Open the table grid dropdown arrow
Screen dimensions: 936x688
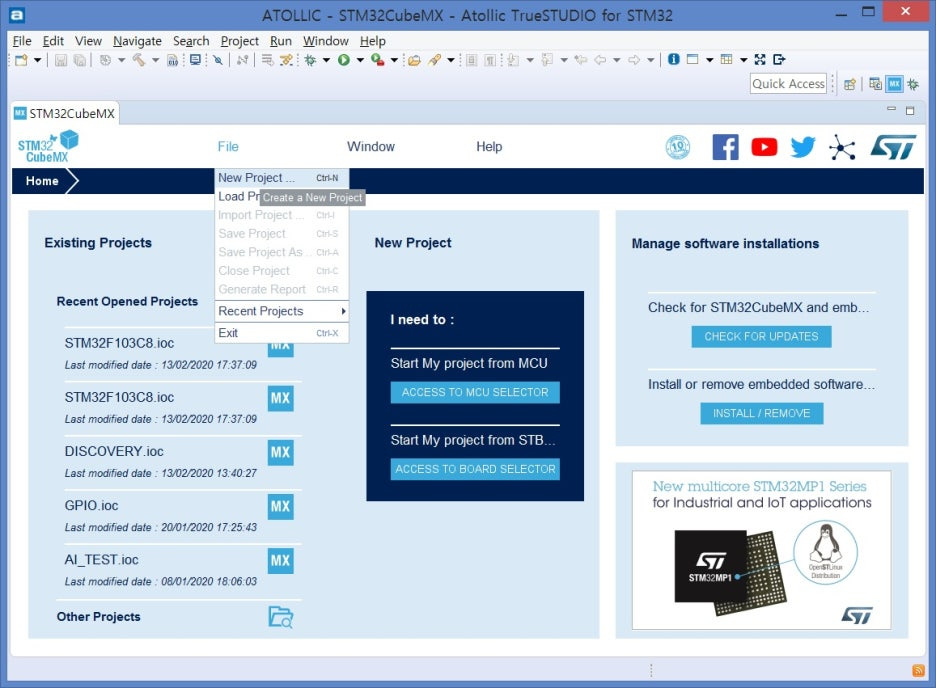pyautogui.click(x=743, y=60)
